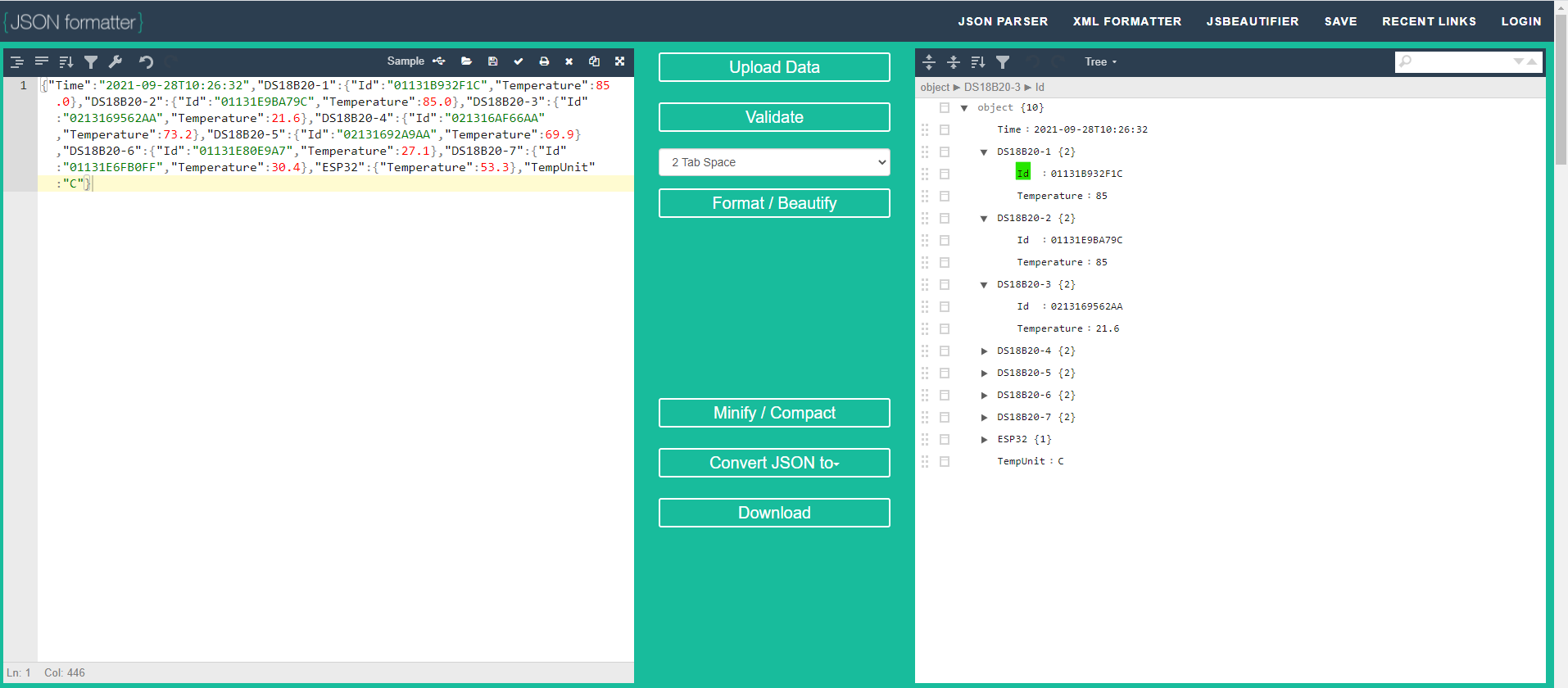The height and width of the screenshot is (688, 1568).
Task: Open file using the folder icon
Action: pos(466,61)
